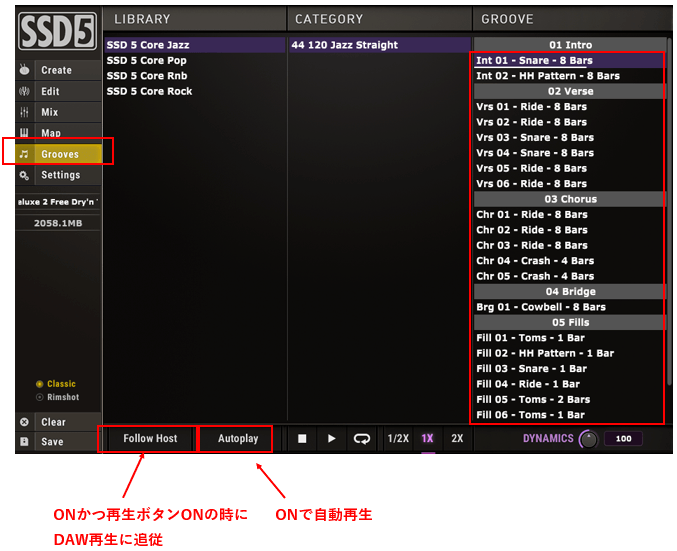Viewport: 677px width, 551px height.
Task: Click the drum icon next to Create
Action: pos(25,70)
